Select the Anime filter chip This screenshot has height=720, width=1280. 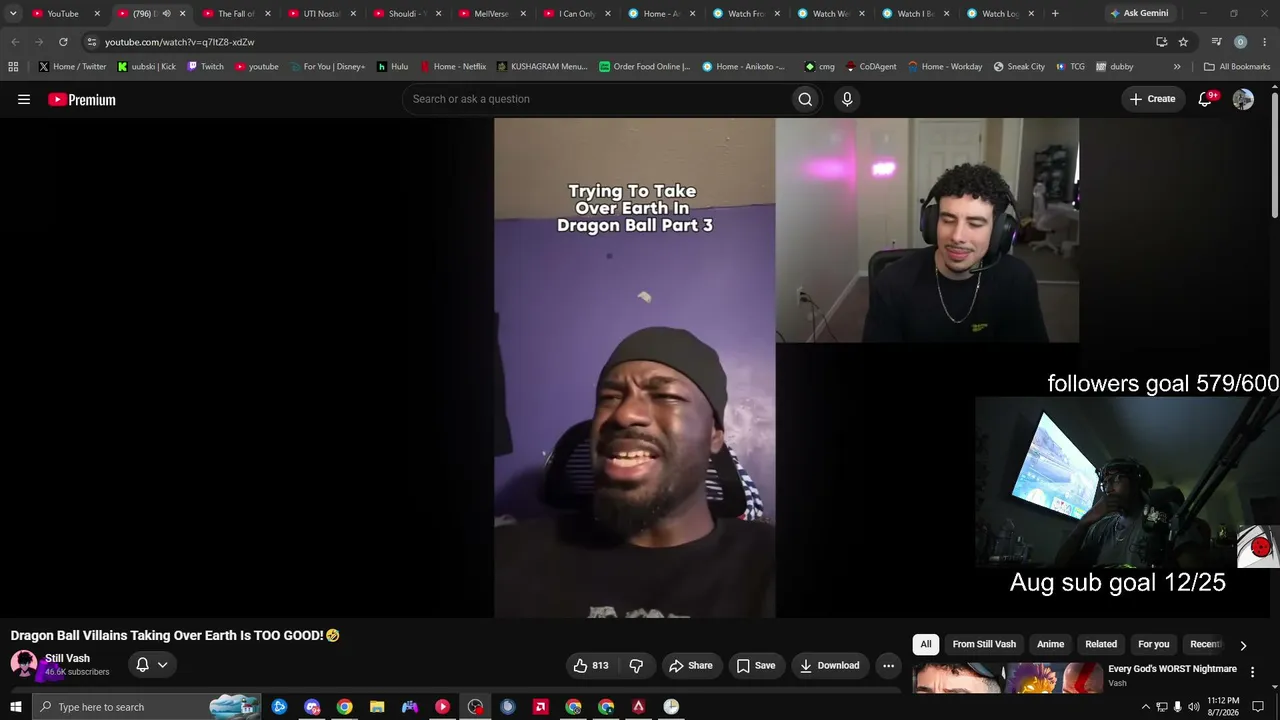click(1050, 645)
